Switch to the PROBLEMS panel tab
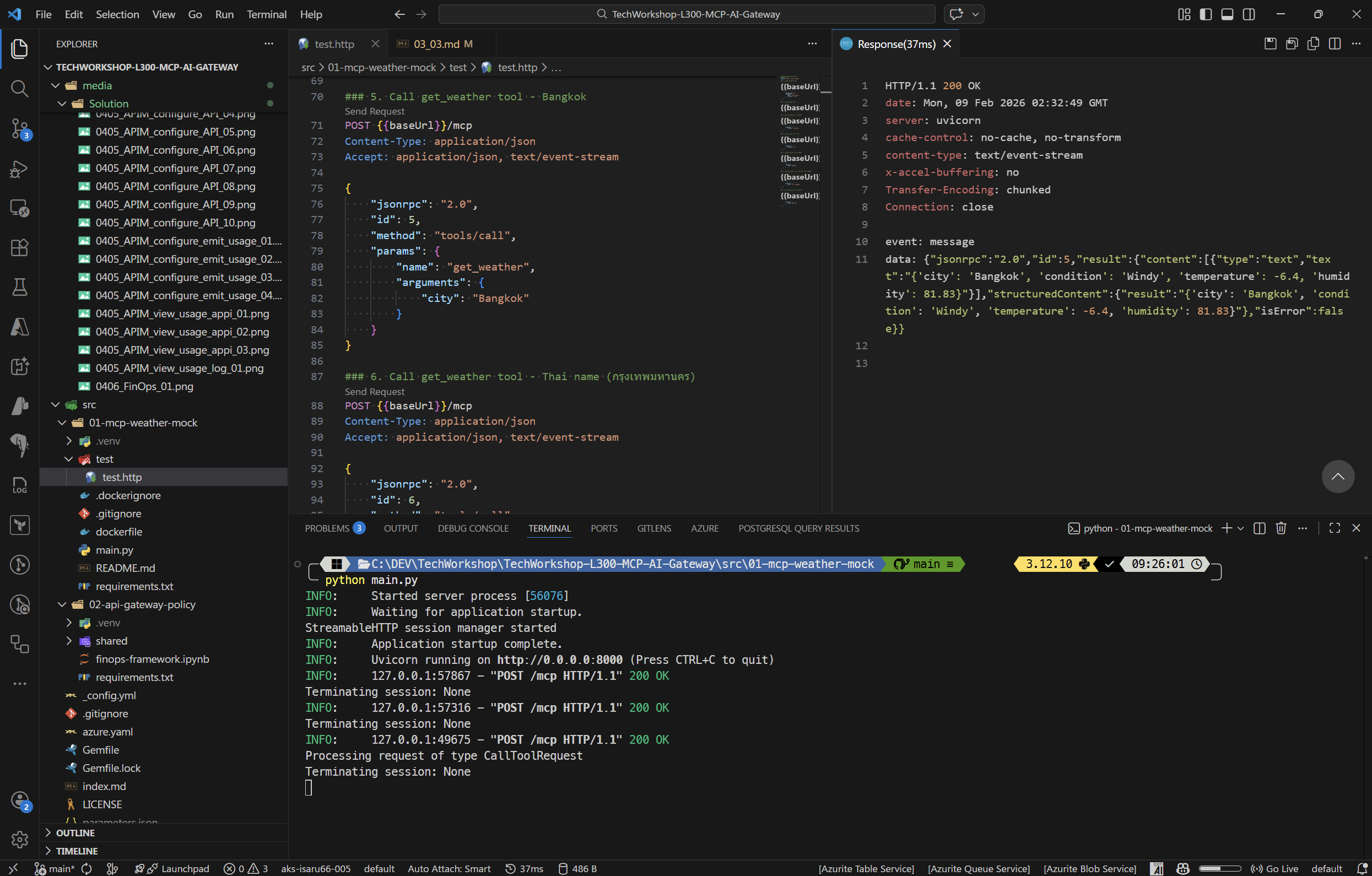 tap(334, 528)
